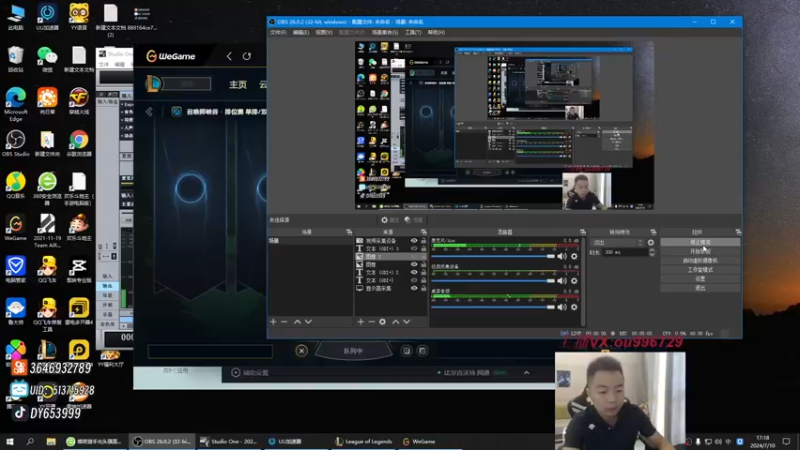Screen dimensions: 800x450
Task: Open source properties gear in sources toolbar
Action: coord(382,322)
